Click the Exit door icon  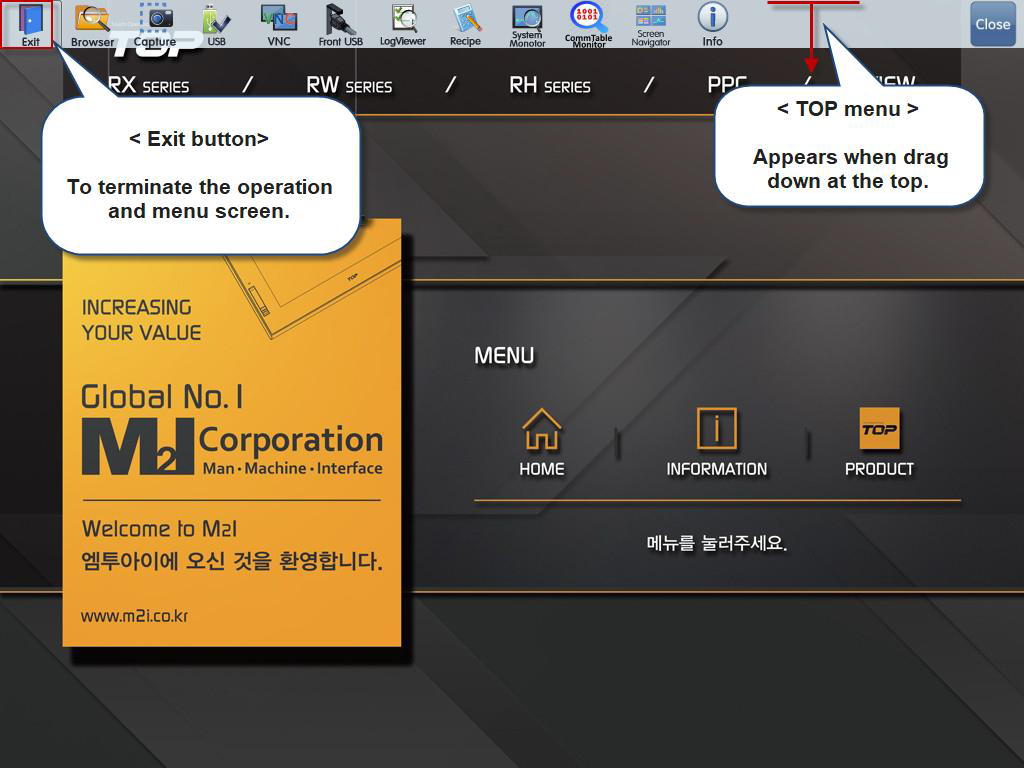click(x=31, y=24)
